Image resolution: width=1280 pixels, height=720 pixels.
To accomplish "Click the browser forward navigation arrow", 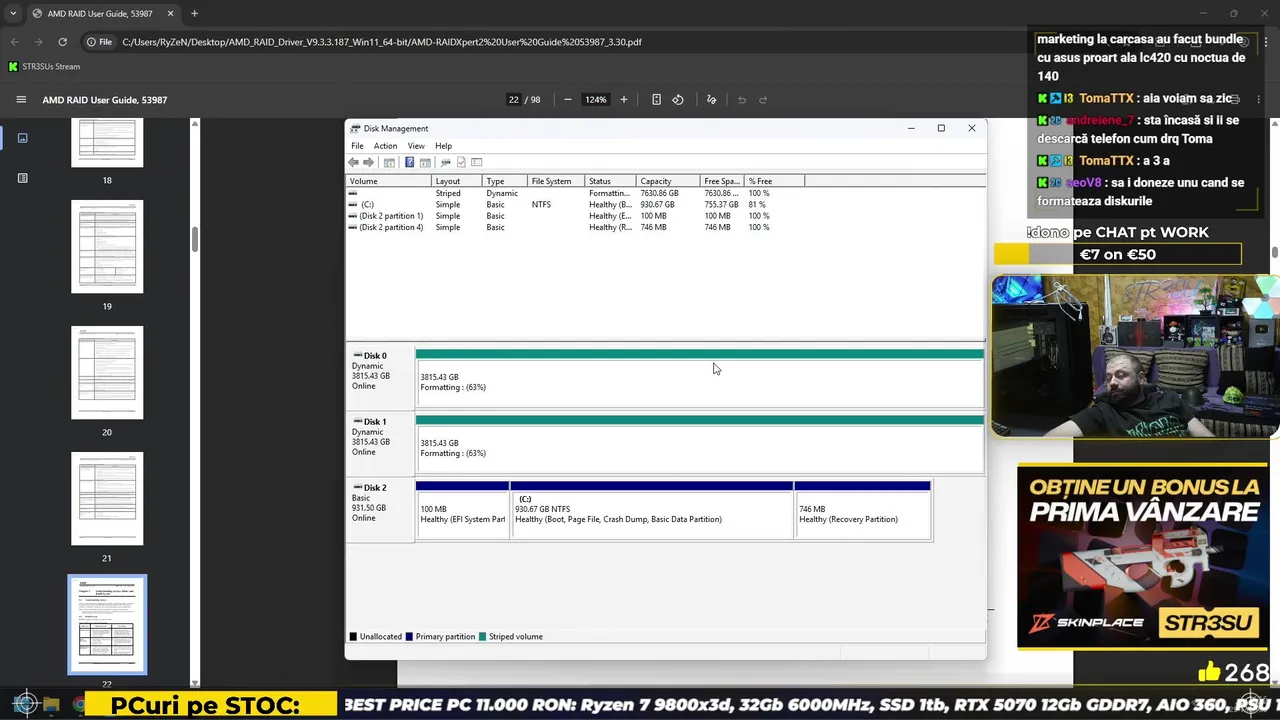I will coord(38,42).
